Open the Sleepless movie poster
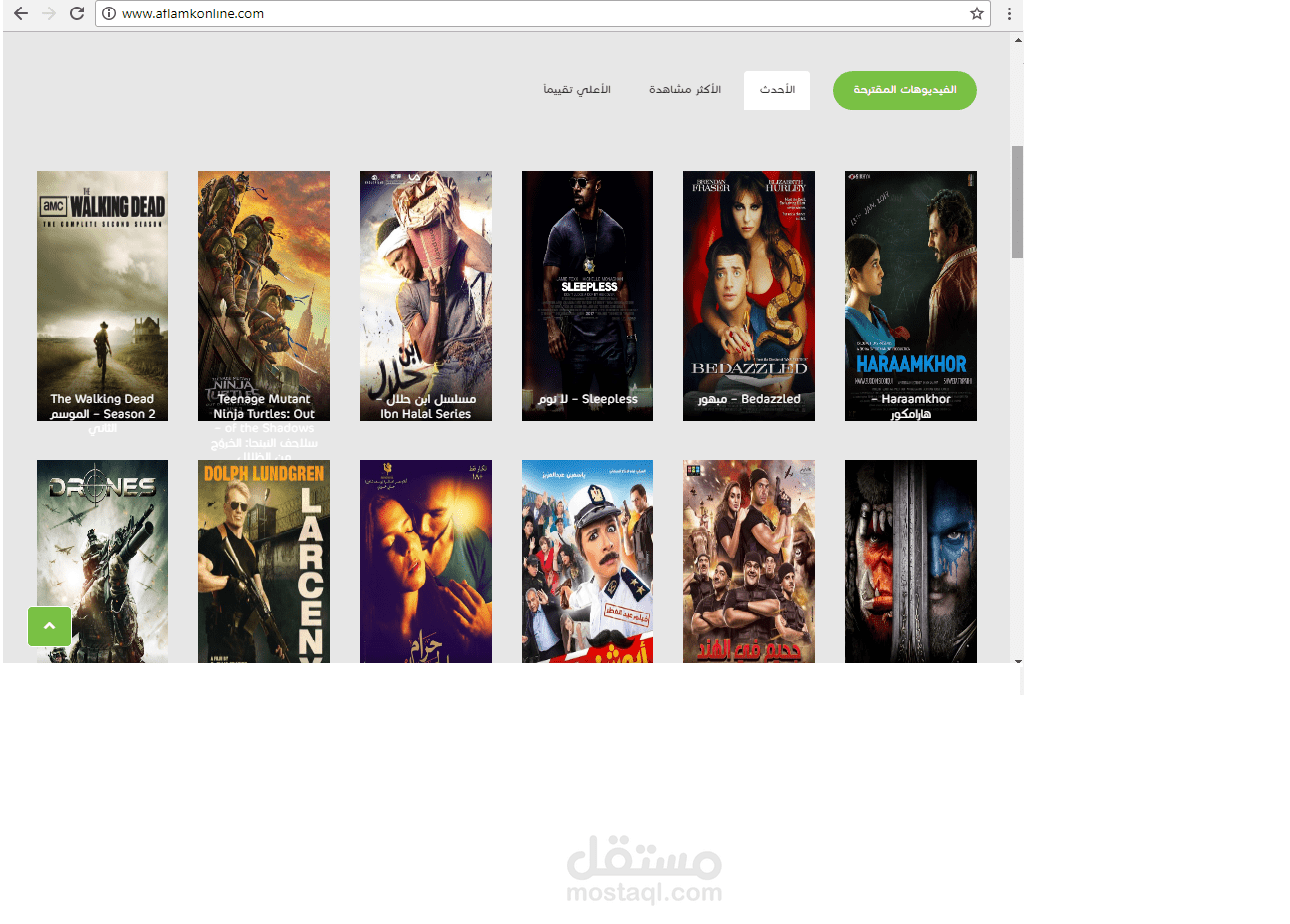Viewport: 1290px width, 924px height. tap(587, 296)
